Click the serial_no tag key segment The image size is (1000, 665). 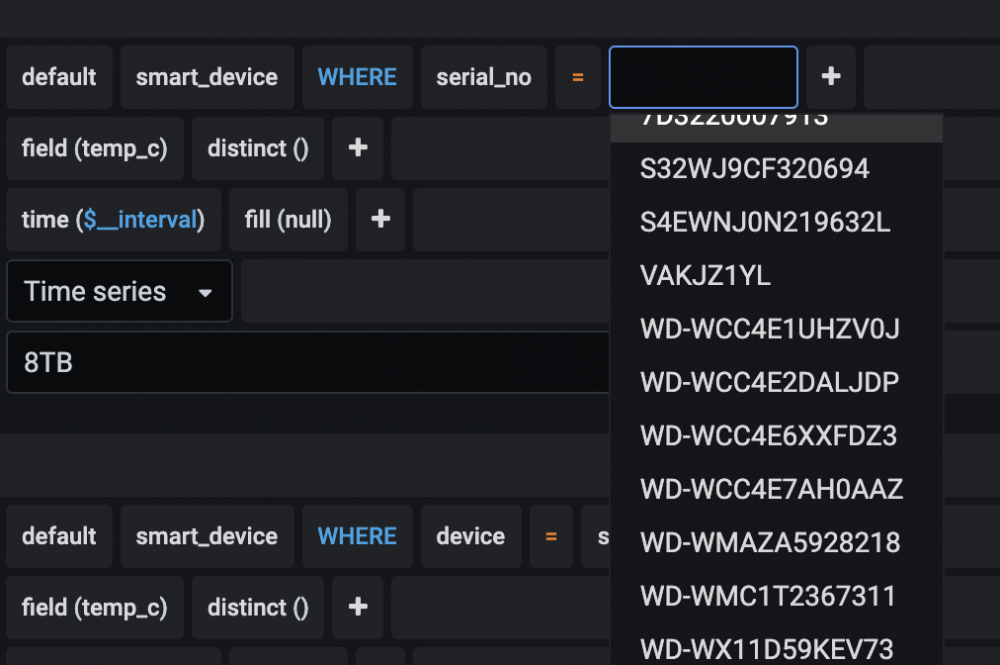pyautogui.click(x=484, y=77)
